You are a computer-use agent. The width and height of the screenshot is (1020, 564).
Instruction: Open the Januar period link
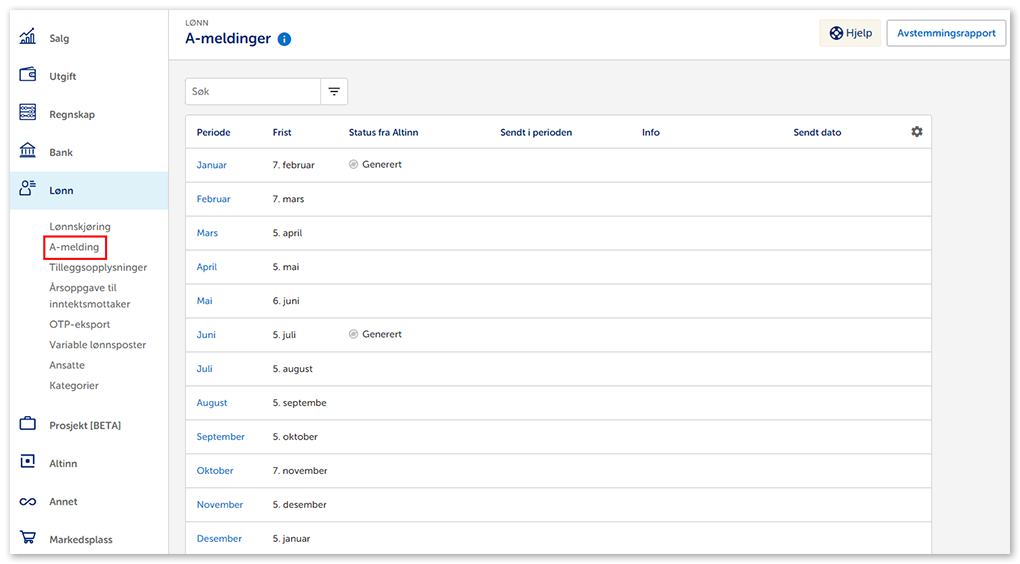click(x=211, y=165)
